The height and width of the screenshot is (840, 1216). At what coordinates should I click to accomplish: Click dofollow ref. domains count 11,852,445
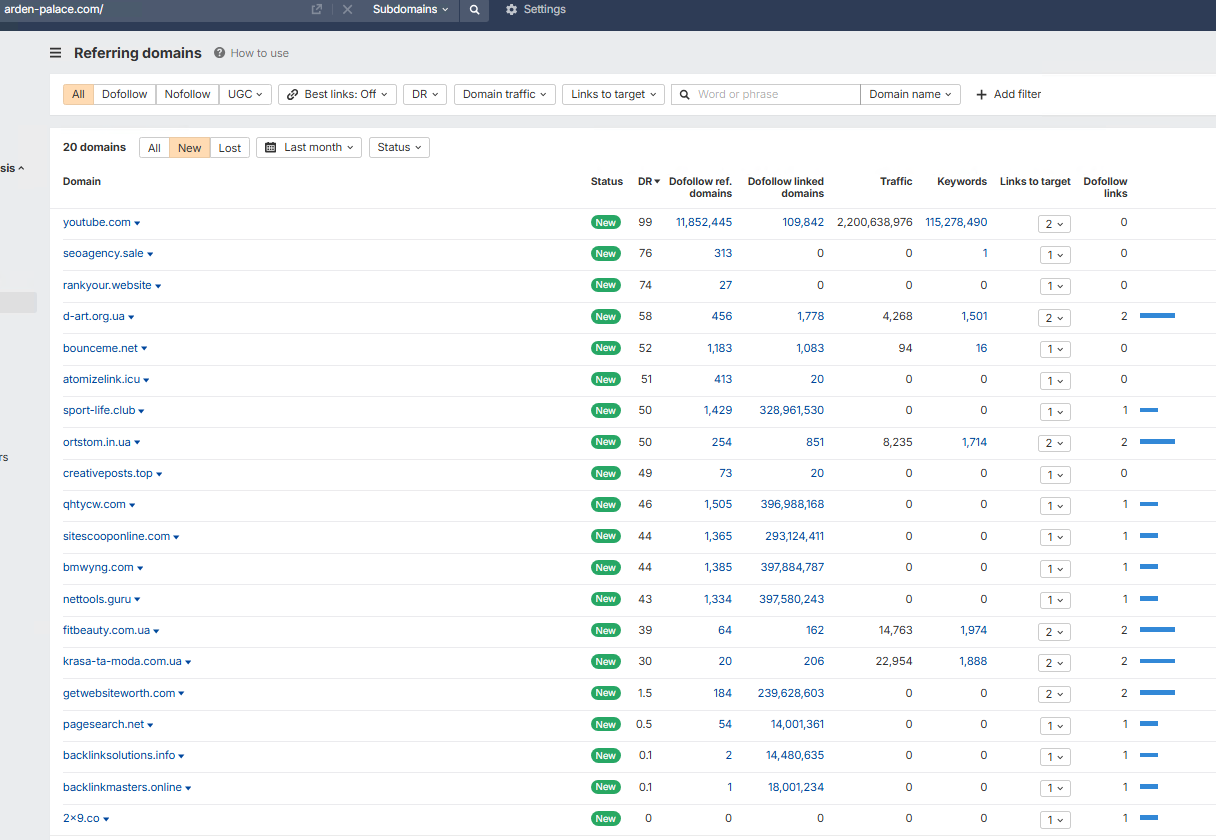tap(704, 223)
